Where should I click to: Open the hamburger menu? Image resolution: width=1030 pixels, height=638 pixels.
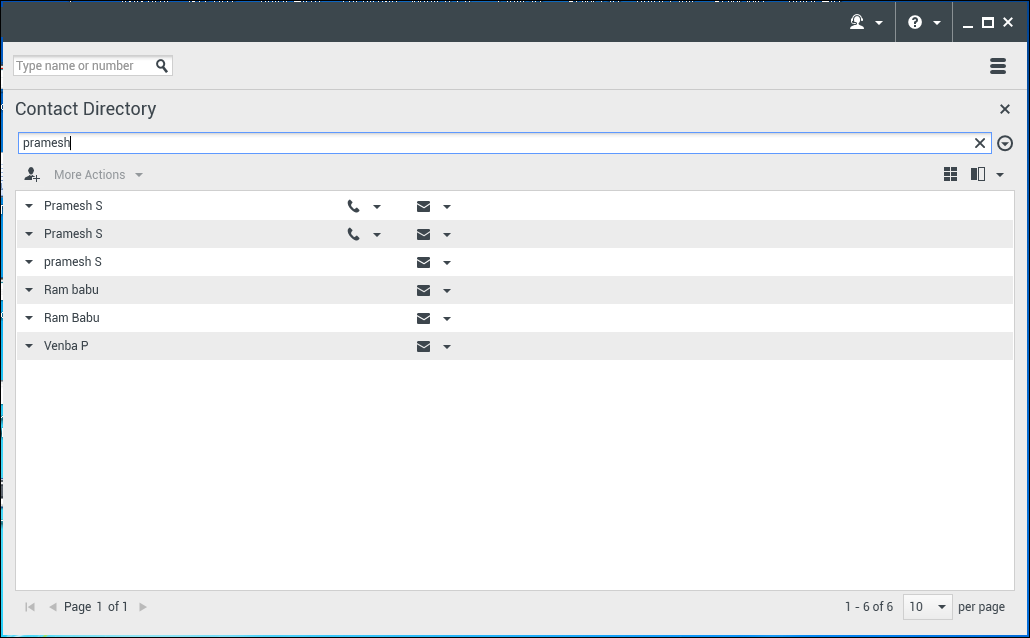[997, 65]
